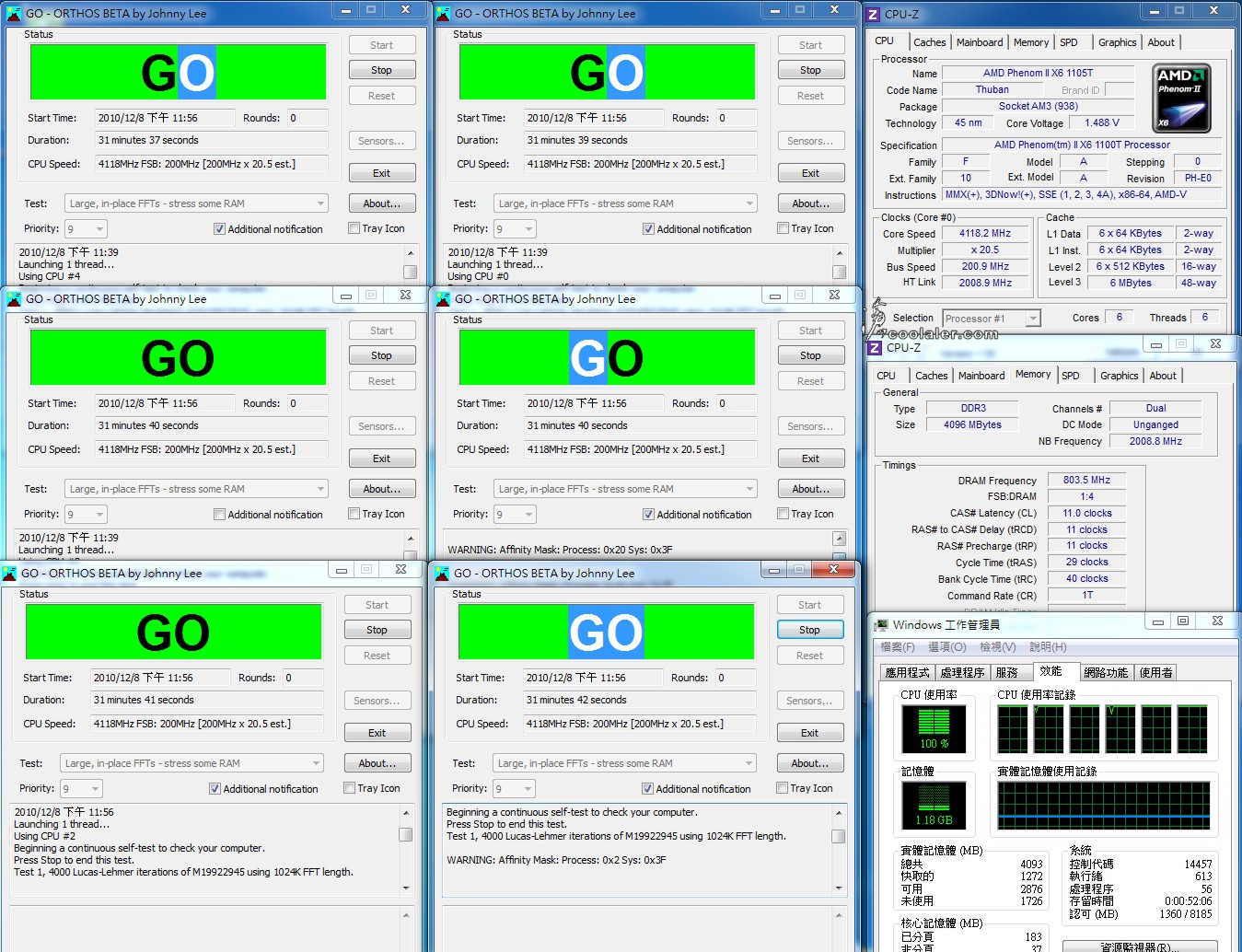Click the CPU usage 100% meter in Task Manager

tap(934, 728)
